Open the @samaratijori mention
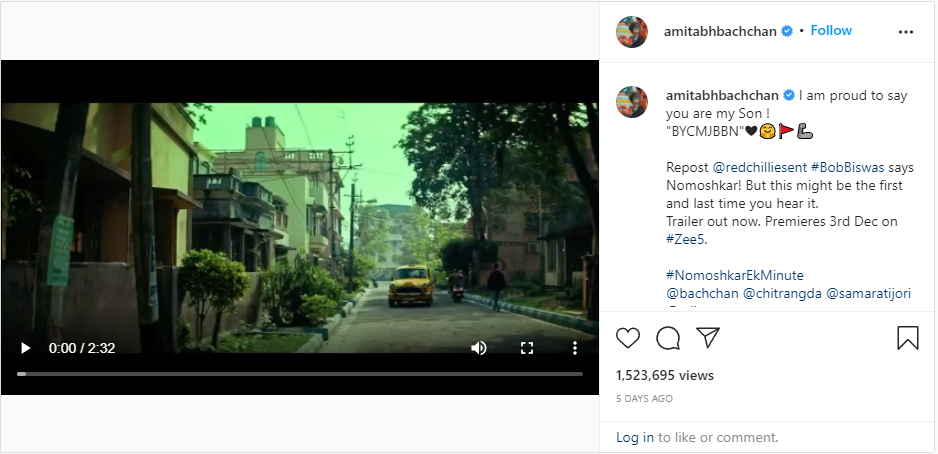Image resolution: width=938 pixels, height=454 pixels. pos(869,293)
